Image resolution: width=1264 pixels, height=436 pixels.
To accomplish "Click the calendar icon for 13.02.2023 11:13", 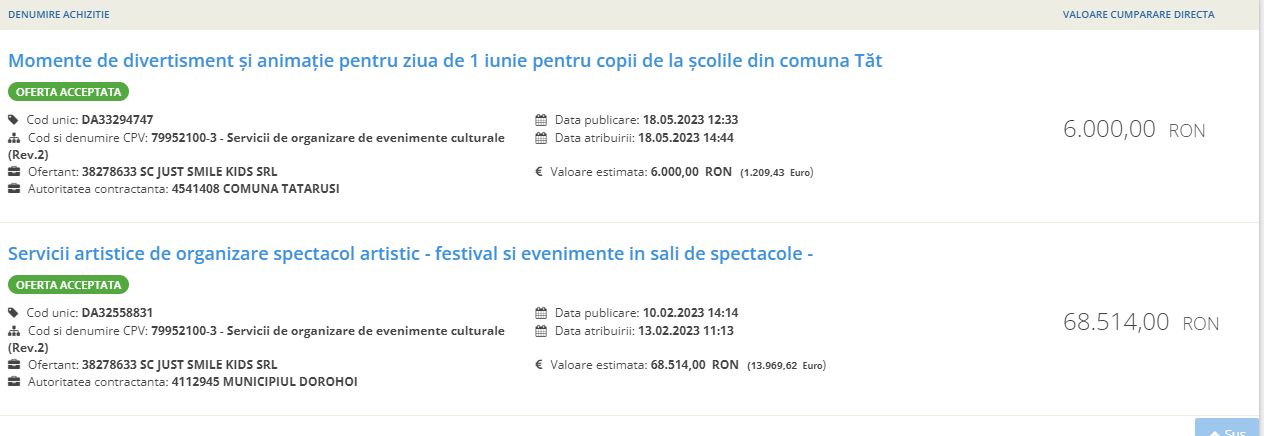I will [x=542, y=331].
